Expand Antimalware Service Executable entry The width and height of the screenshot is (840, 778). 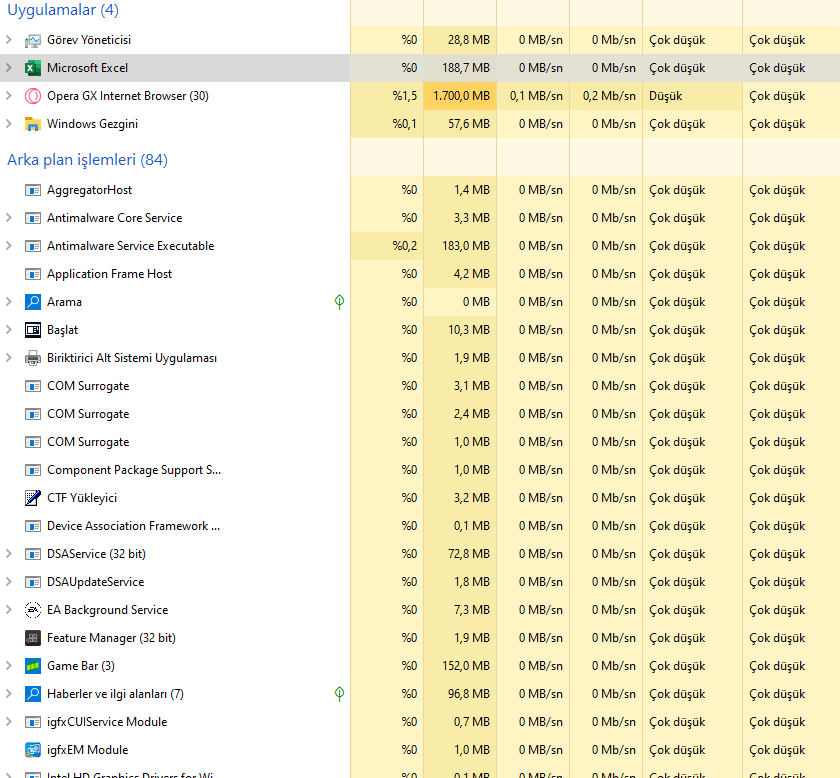[x=9, y=245]
